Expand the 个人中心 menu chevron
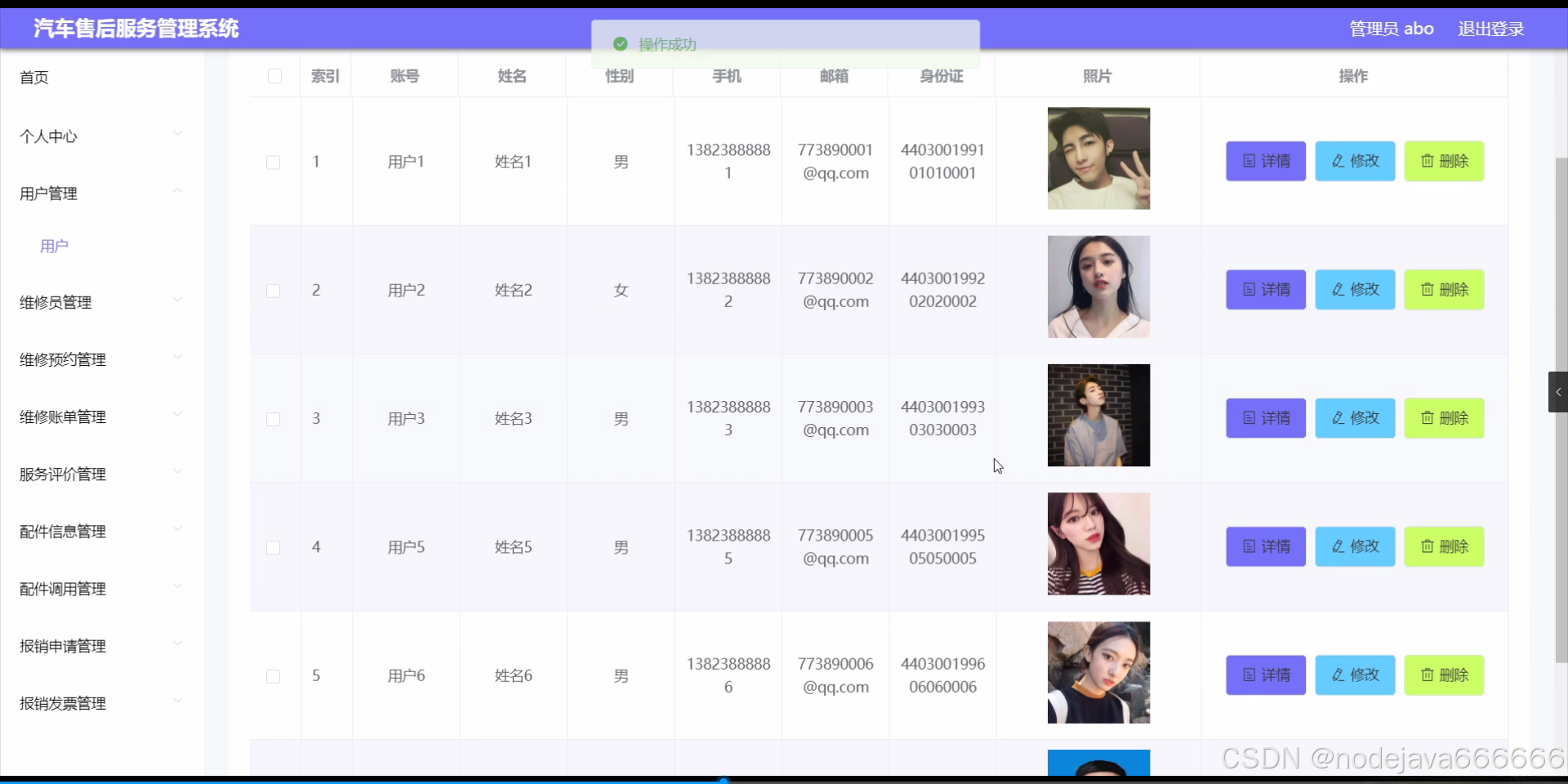This screenshot has height=784, width=1568. (177, 133)
